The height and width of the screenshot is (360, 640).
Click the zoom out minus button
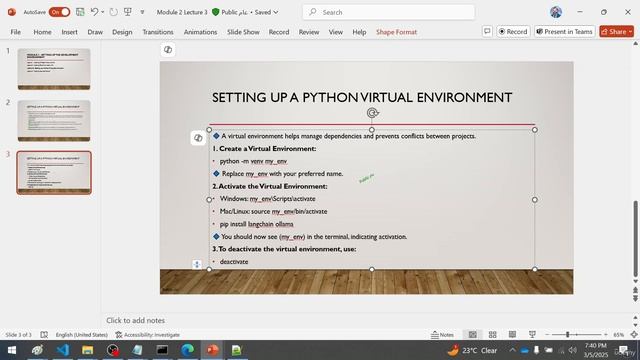pyautogui.click(x=547, y=335)
